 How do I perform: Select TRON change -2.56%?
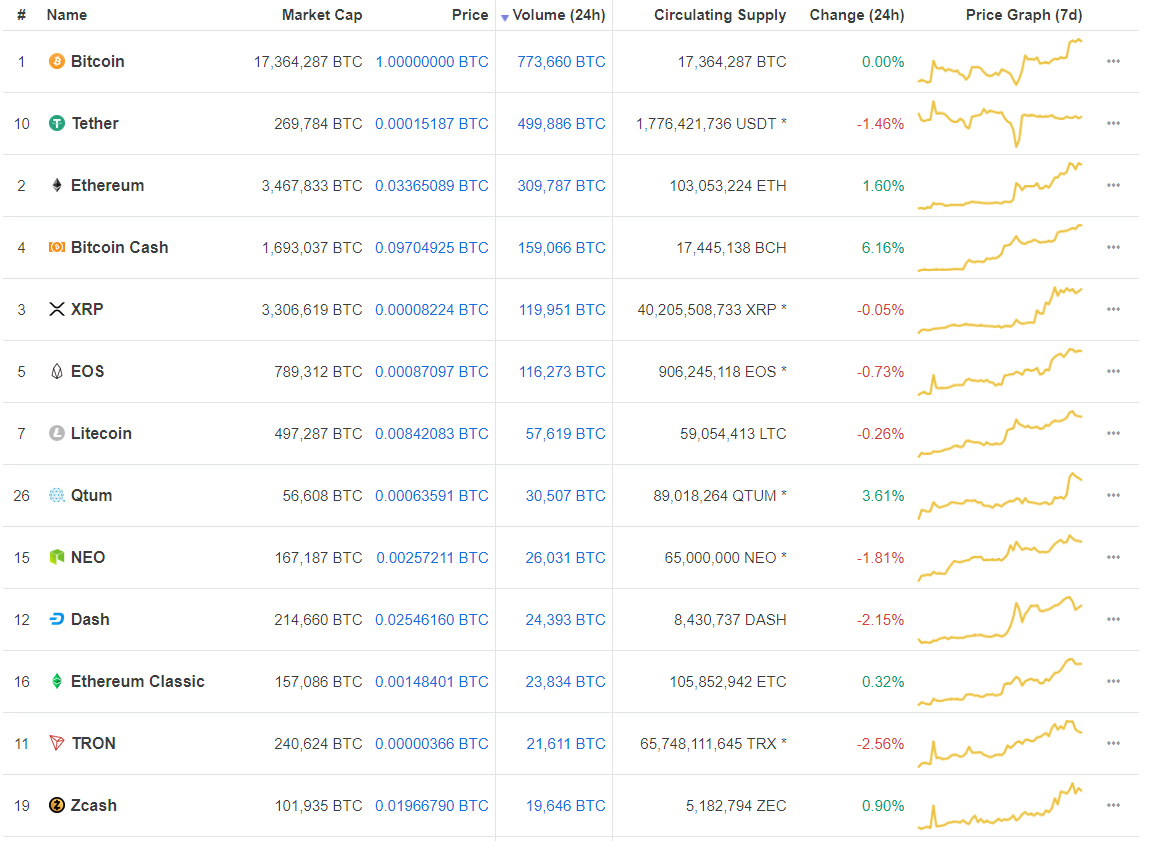880,744
